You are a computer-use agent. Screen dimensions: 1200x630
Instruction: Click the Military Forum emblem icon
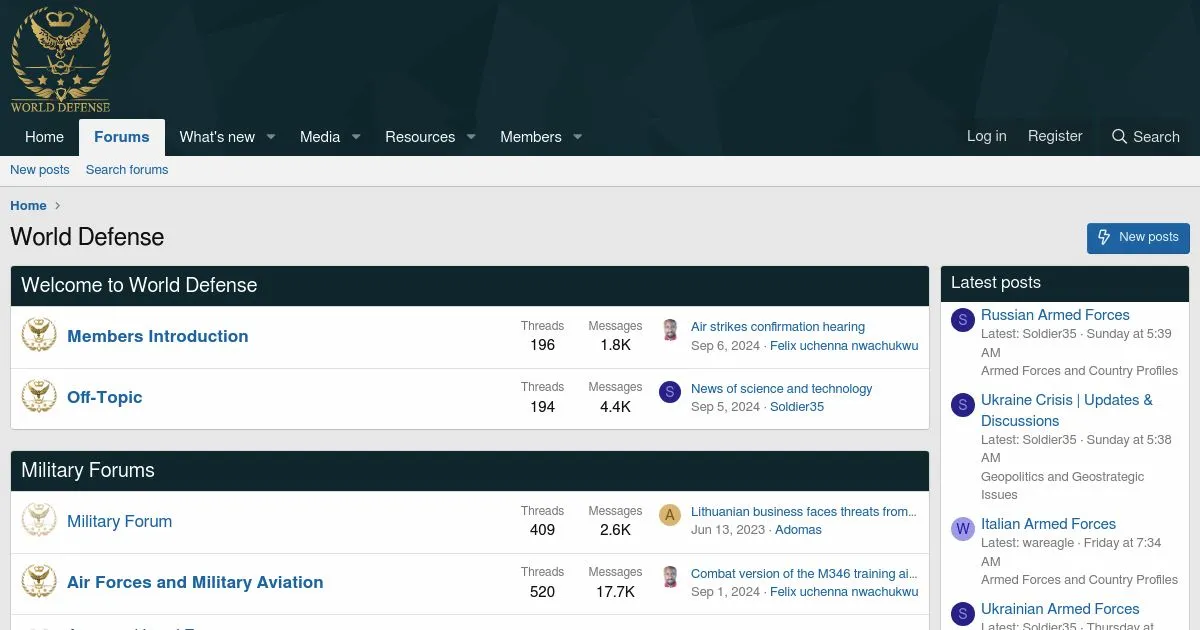pyautogui.click(x=39, y=521)
